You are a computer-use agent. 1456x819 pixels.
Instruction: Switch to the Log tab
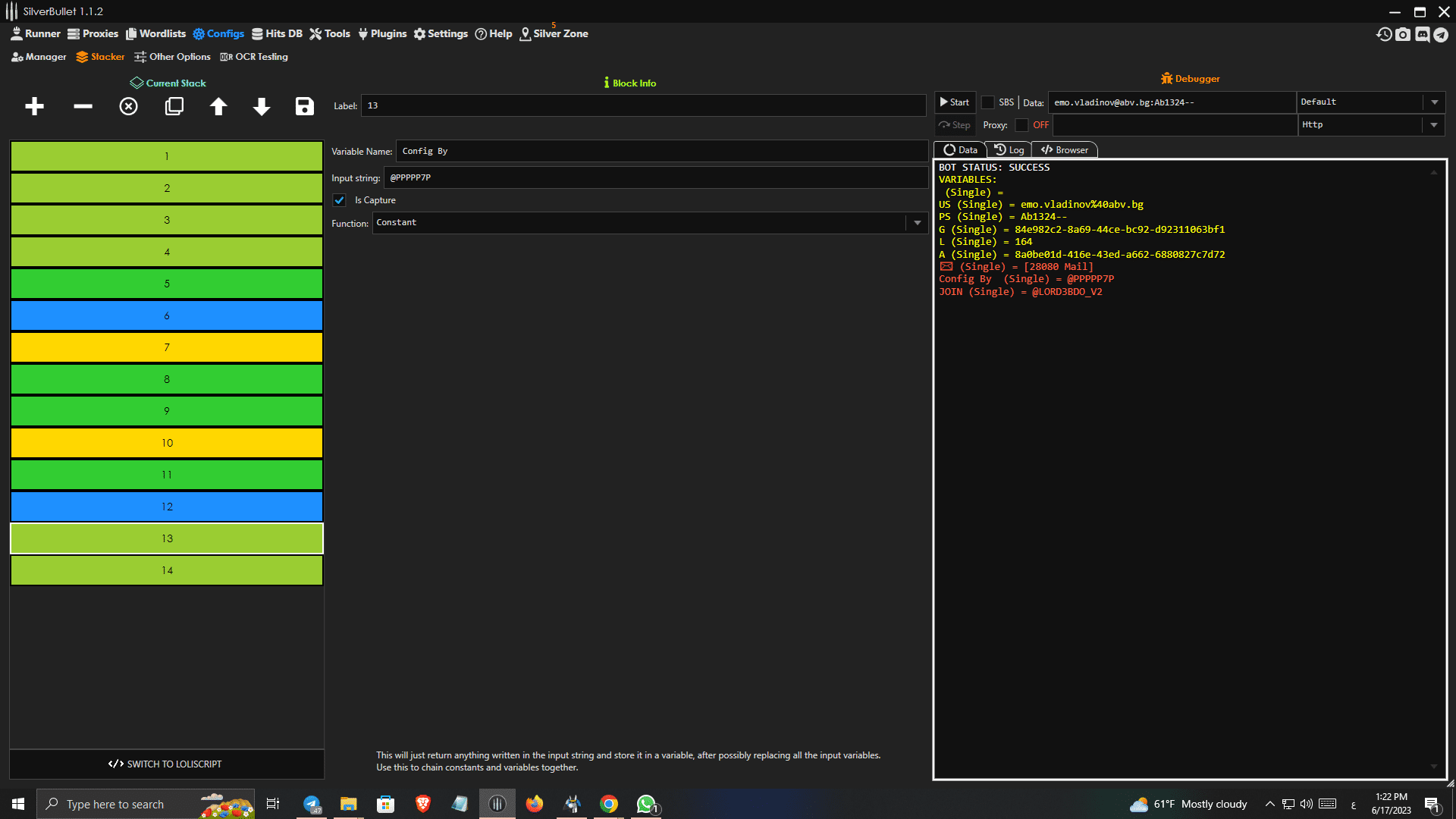[1009, 150]
